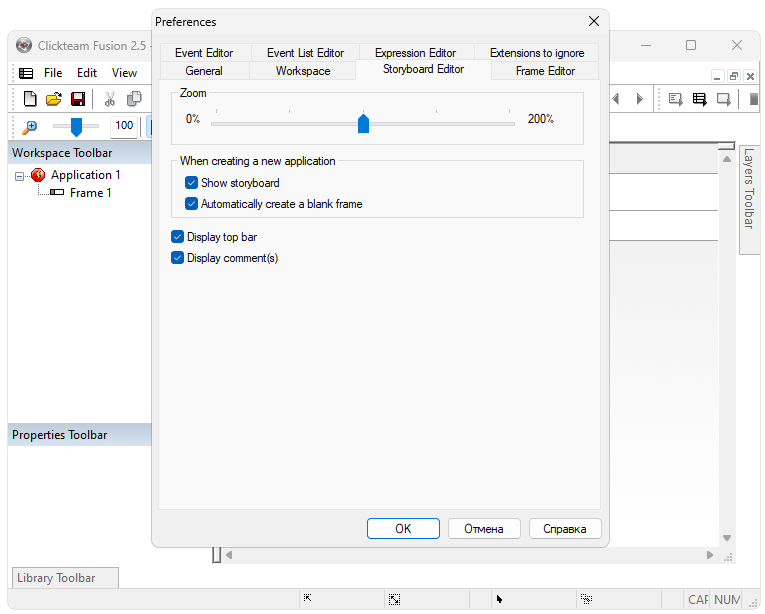Disable Display top bar checkbox
Image resolution: width=765 pixels, height=614 pixels.
[x=178, y=237]
